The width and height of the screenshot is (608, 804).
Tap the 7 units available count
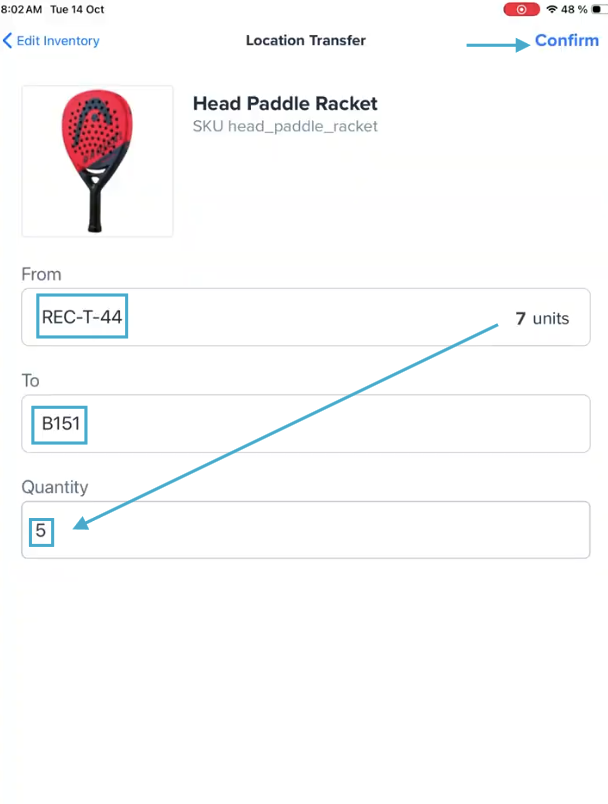click(x=542, y=319)
